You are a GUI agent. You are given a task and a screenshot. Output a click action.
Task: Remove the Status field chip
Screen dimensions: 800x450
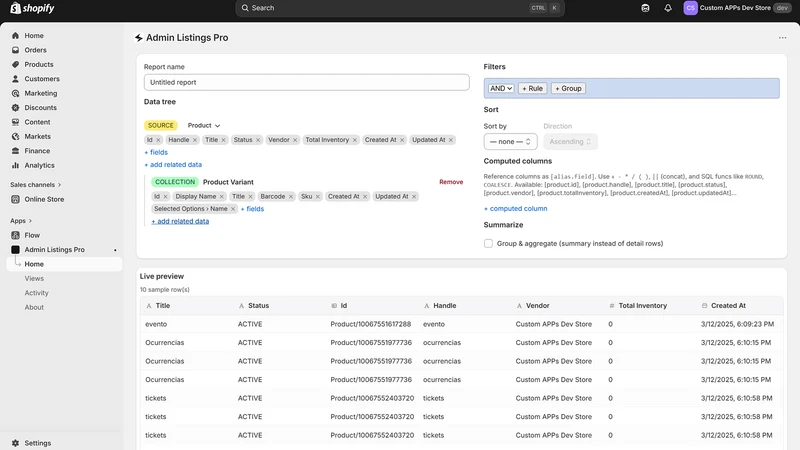pyautogui.click(x=258, y=140)
